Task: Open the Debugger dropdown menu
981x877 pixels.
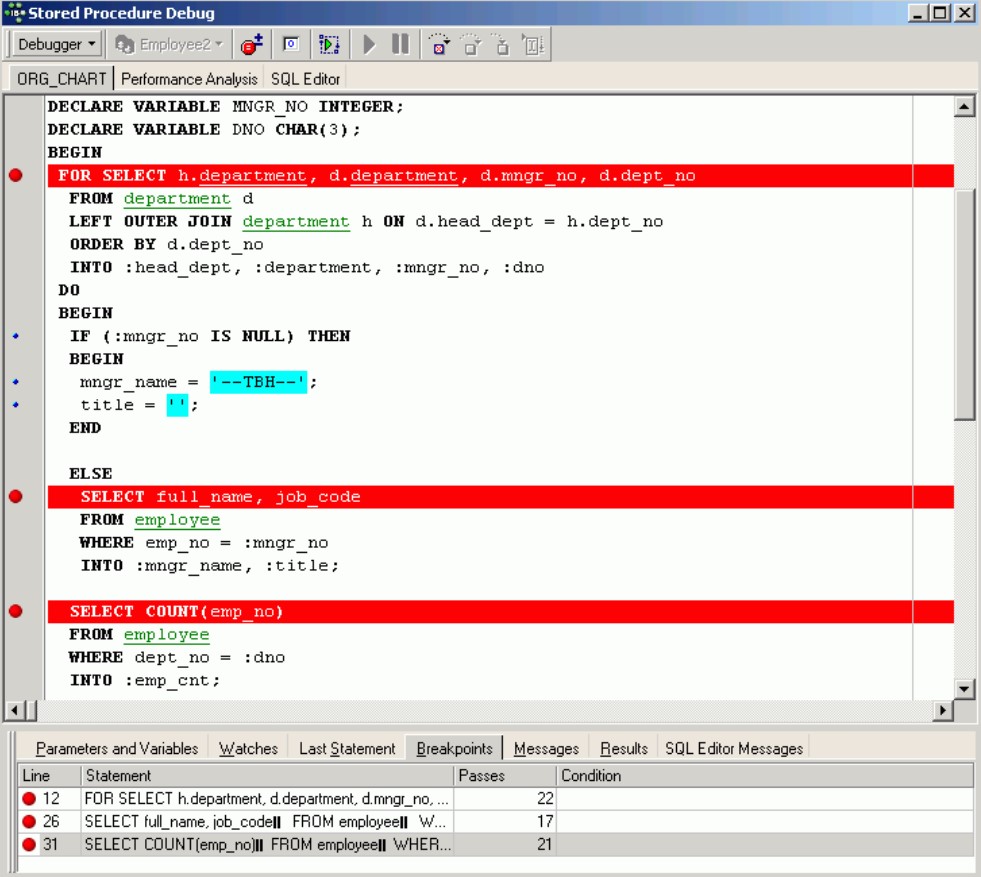Action: pyautogui.click(x=56, y=45)
